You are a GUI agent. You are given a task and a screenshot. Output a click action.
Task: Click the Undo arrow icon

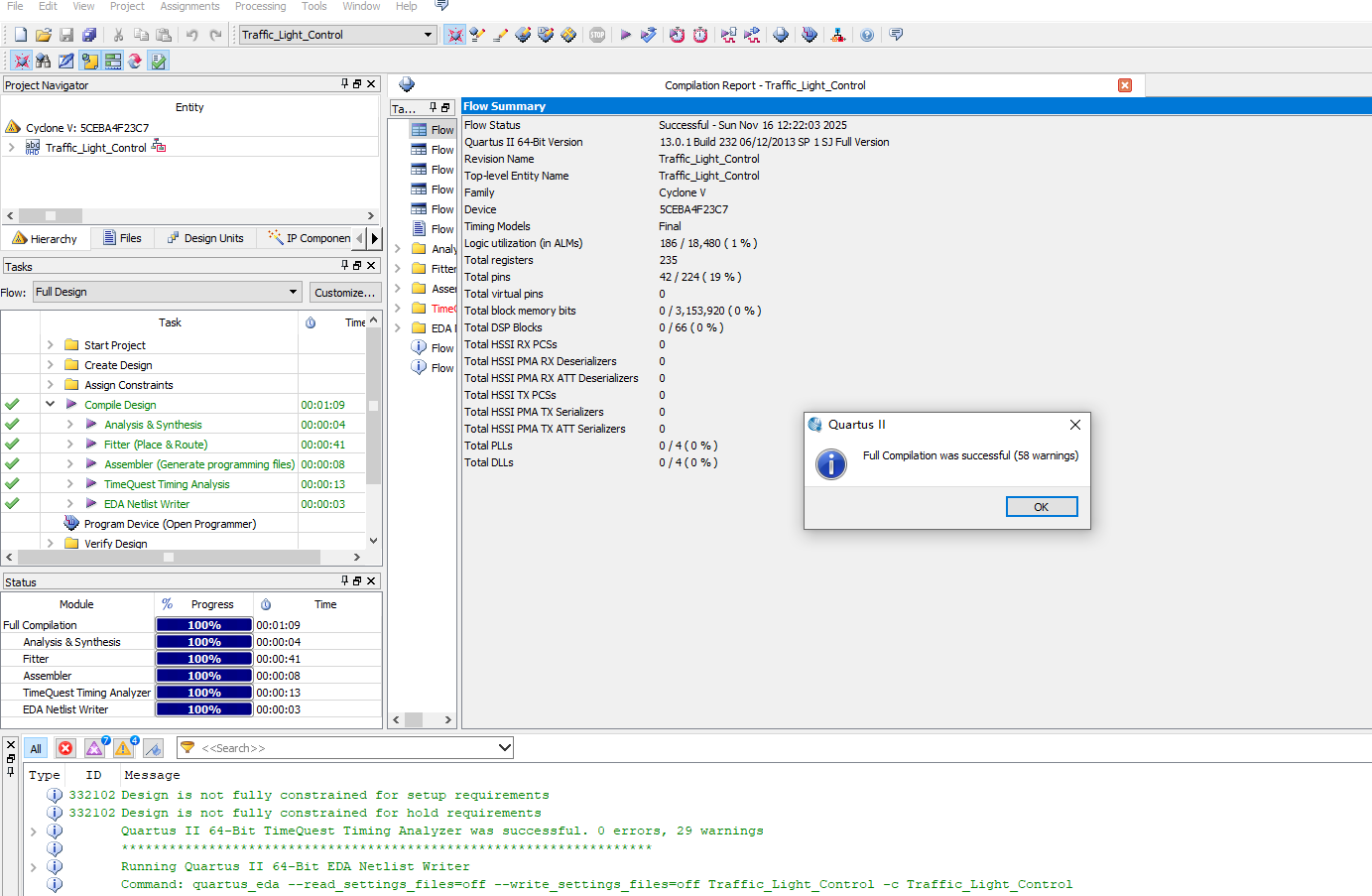(192, 35)
